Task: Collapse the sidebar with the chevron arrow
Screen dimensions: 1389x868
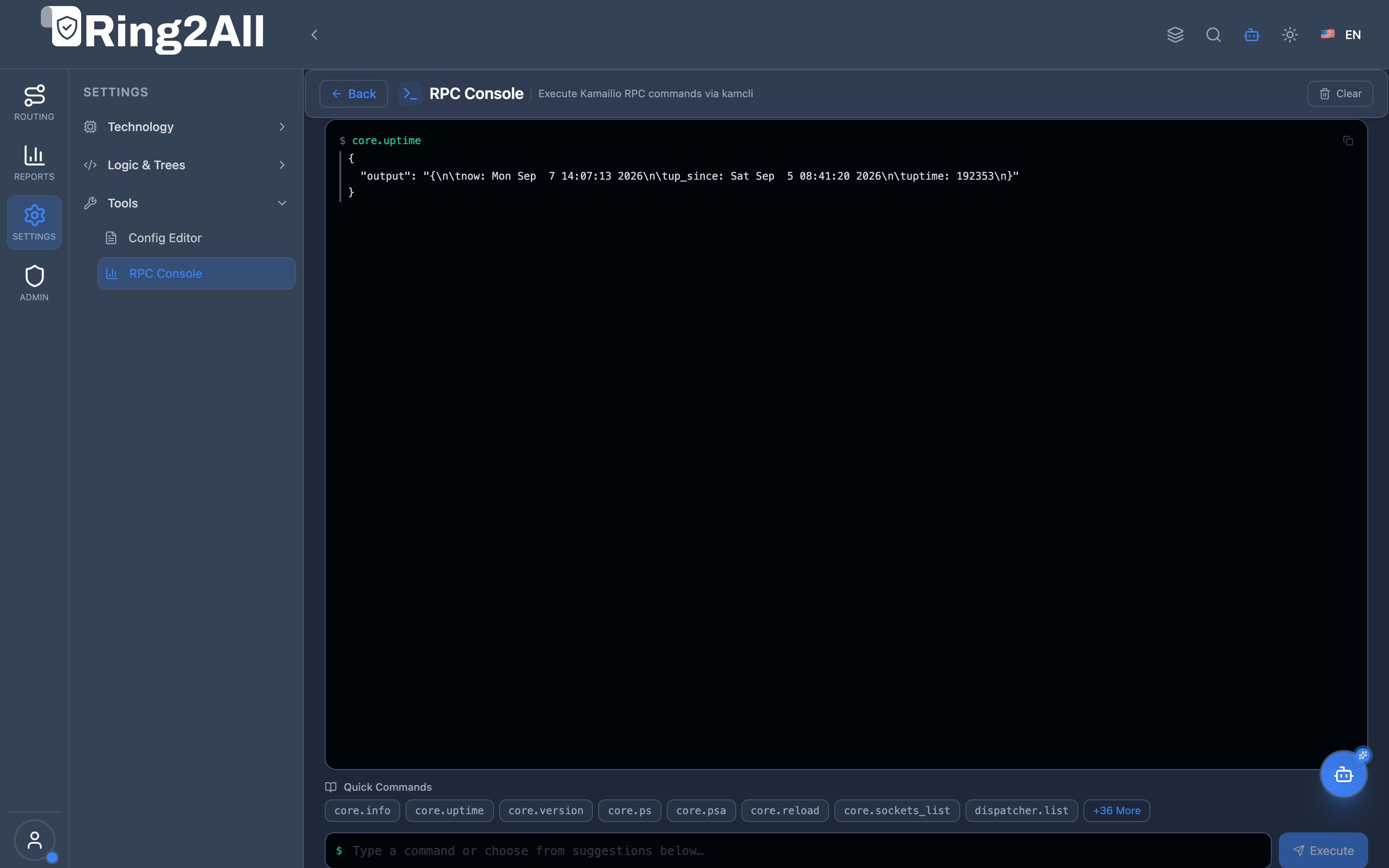Action: [x=315, y=35]
